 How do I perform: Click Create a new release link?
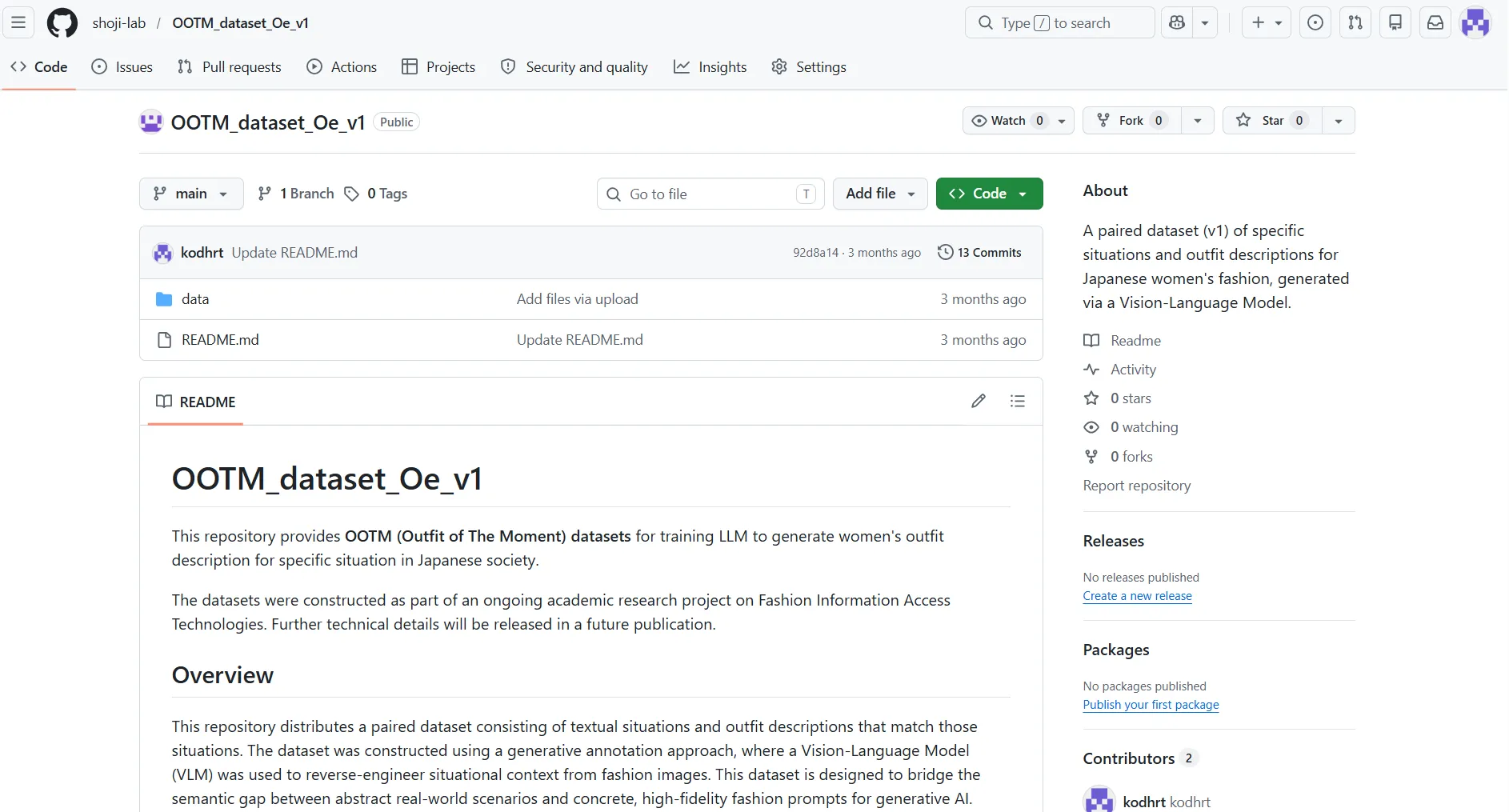[1137, 596]
